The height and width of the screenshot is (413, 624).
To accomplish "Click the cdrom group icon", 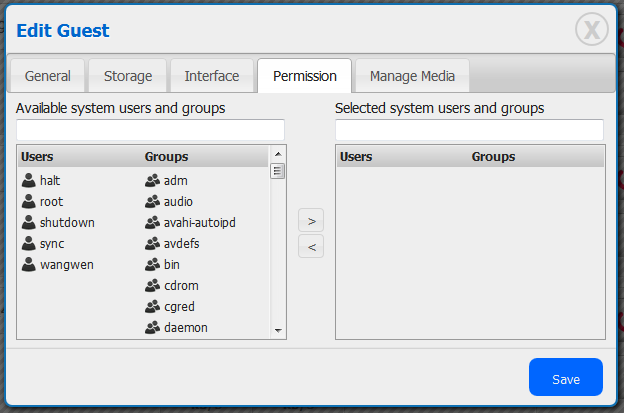I will [x=152, y=286].
